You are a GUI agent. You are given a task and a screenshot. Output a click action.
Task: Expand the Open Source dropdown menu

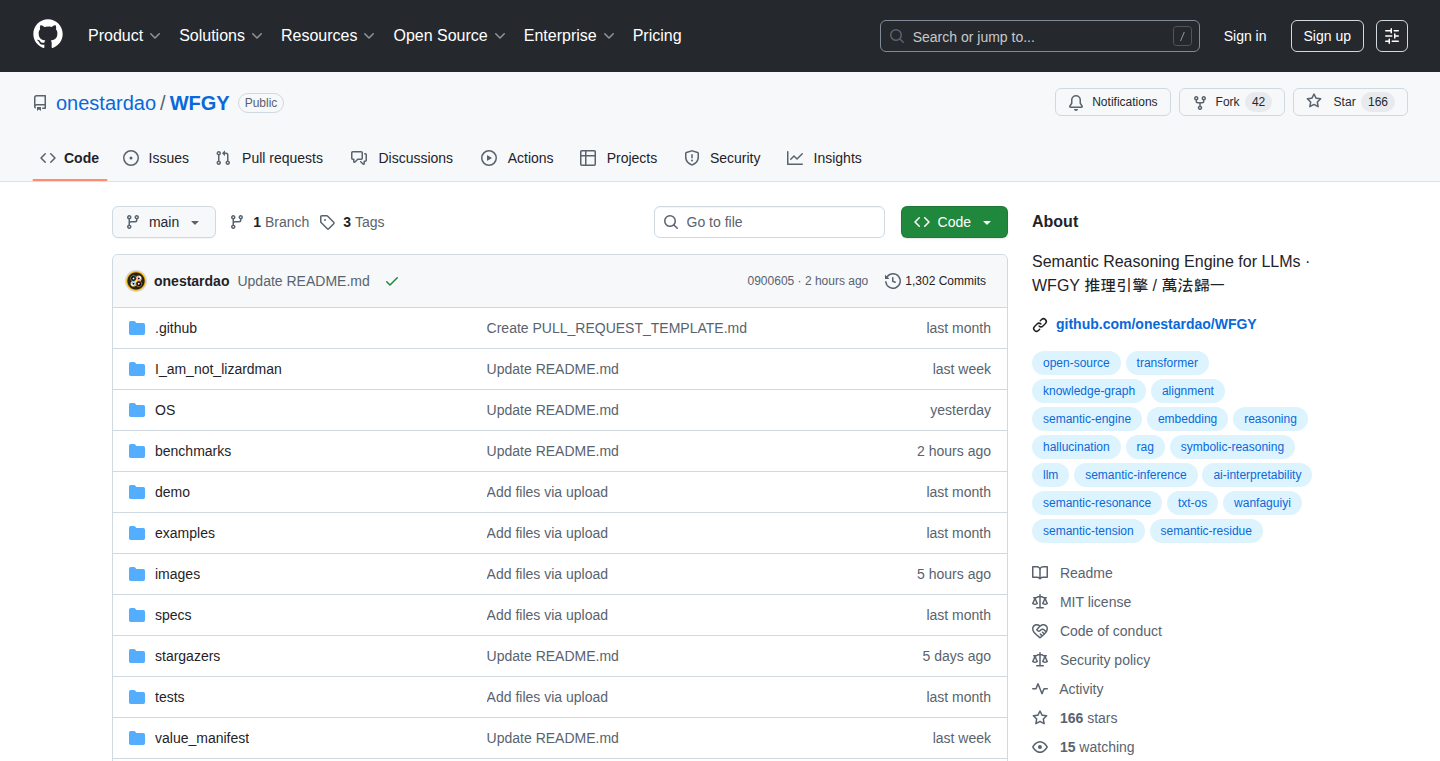coord(450,35)
